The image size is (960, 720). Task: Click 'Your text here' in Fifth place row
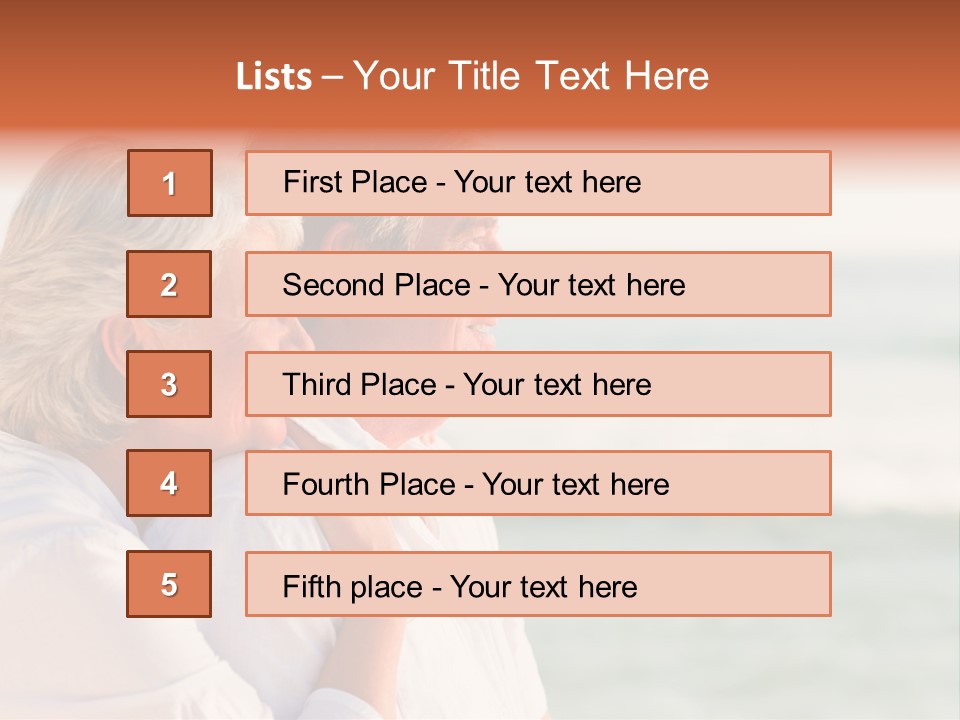(543, 587)
